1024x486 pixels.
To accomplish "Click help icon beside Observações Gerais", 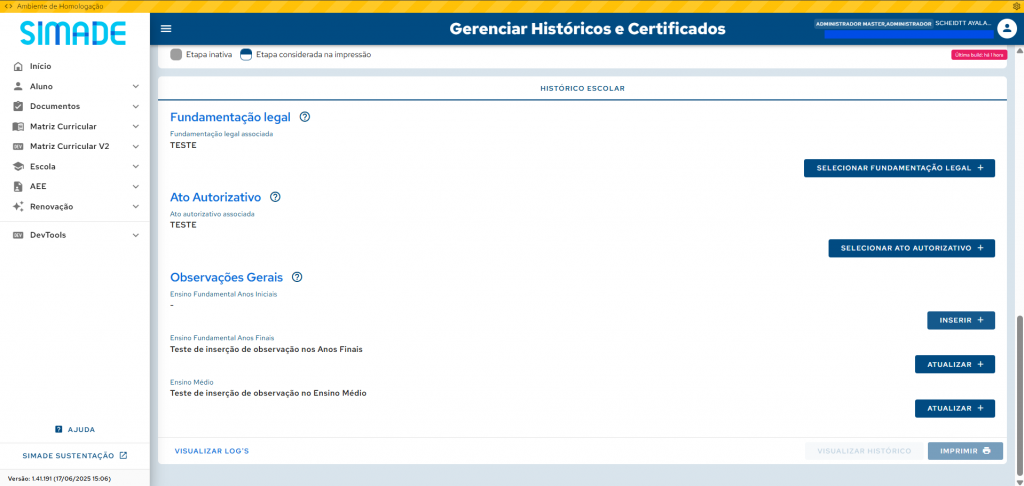I will pos(297,277).
